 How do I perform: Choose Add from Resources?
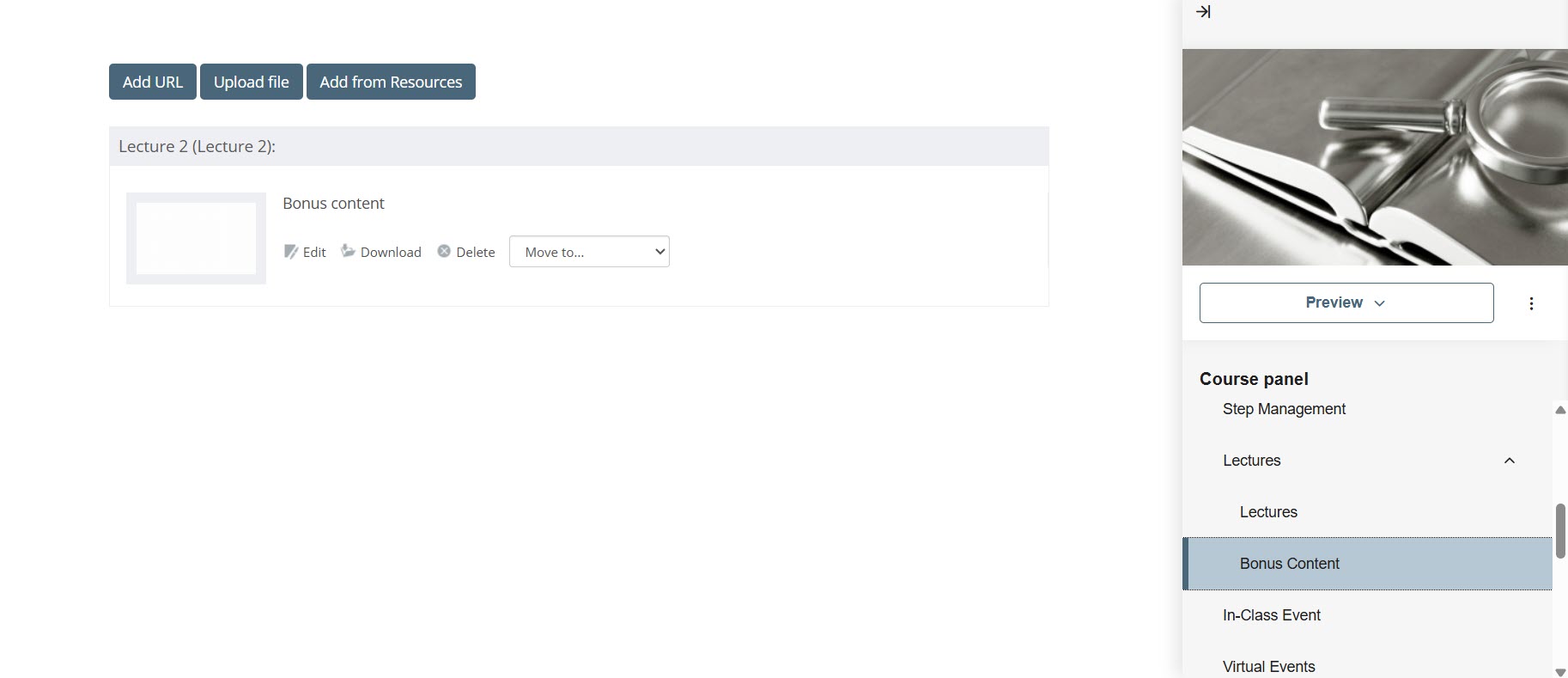pyautogui.click(x=391, y=82)
